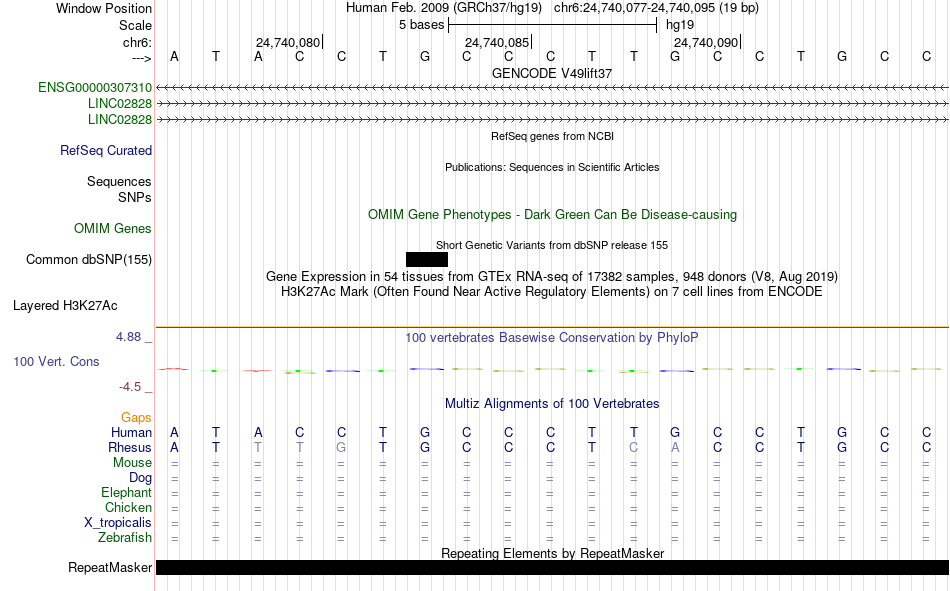Viewport: 950px width, 591px height.
Task: Click '100 vertebrates Basewise Conservation by PhyloP'
Action: pos(552,338)
